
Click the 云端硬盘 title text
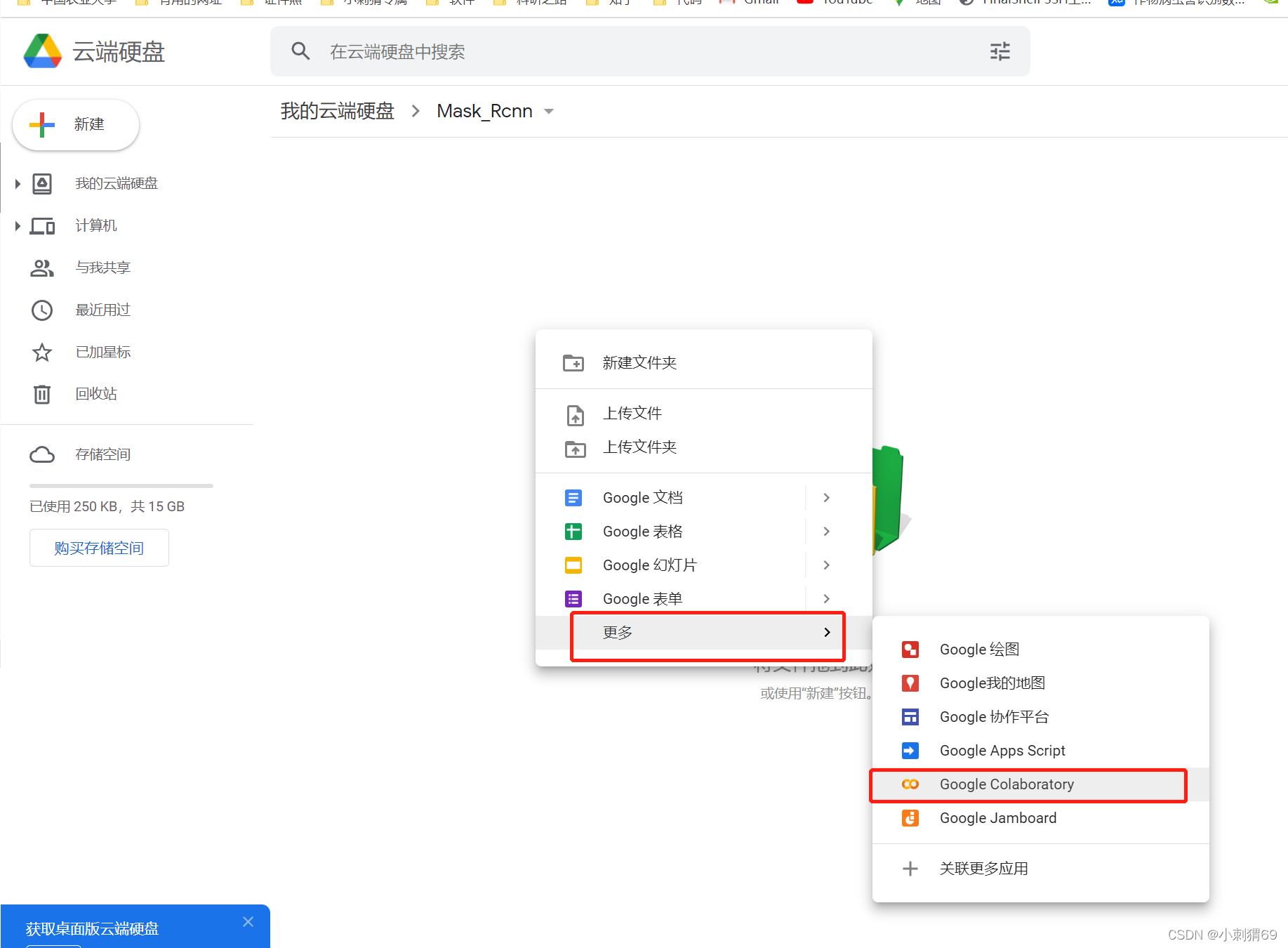(x=119, y=52)
